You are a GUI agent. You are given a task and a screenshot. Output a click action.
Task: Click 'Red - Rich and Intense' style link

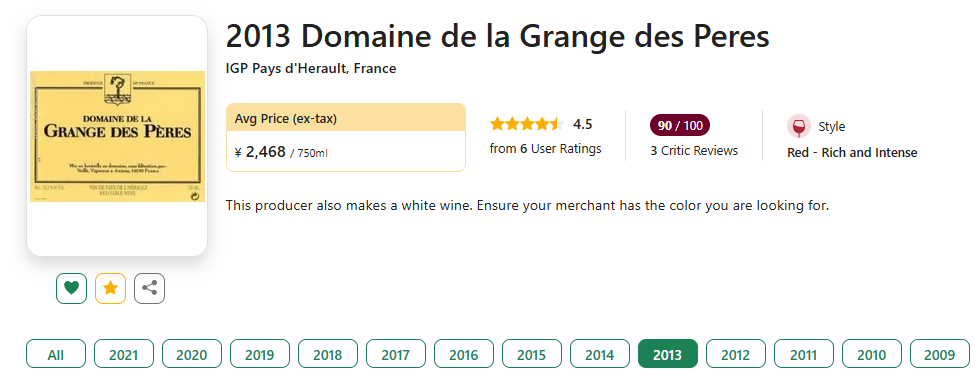pos(852,152)
